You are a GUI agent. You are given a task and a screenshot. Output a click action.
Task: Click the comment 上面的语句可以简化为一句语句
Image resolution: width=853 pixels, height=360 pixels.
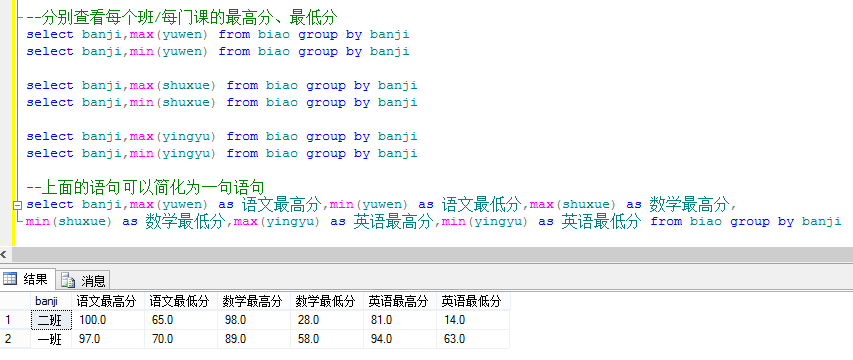pyautogui.click(x=145, y=188)
